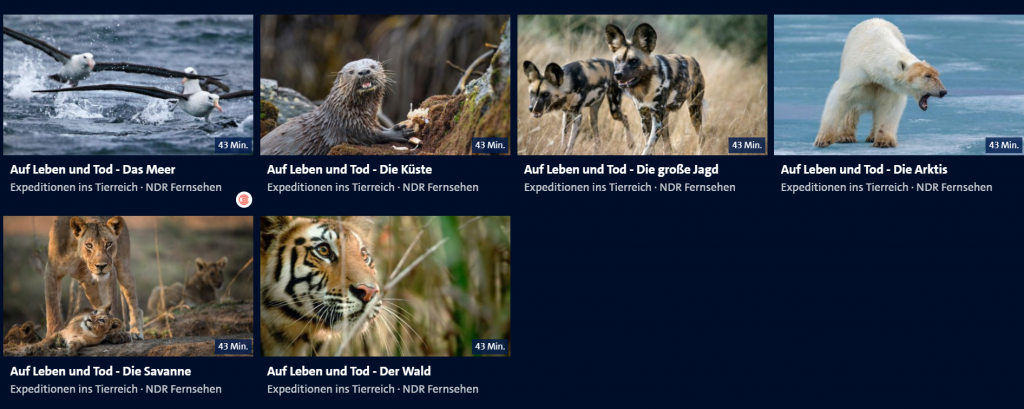
Task: Open the otter thumbnail for Die Küste
Action: (385, 85)
